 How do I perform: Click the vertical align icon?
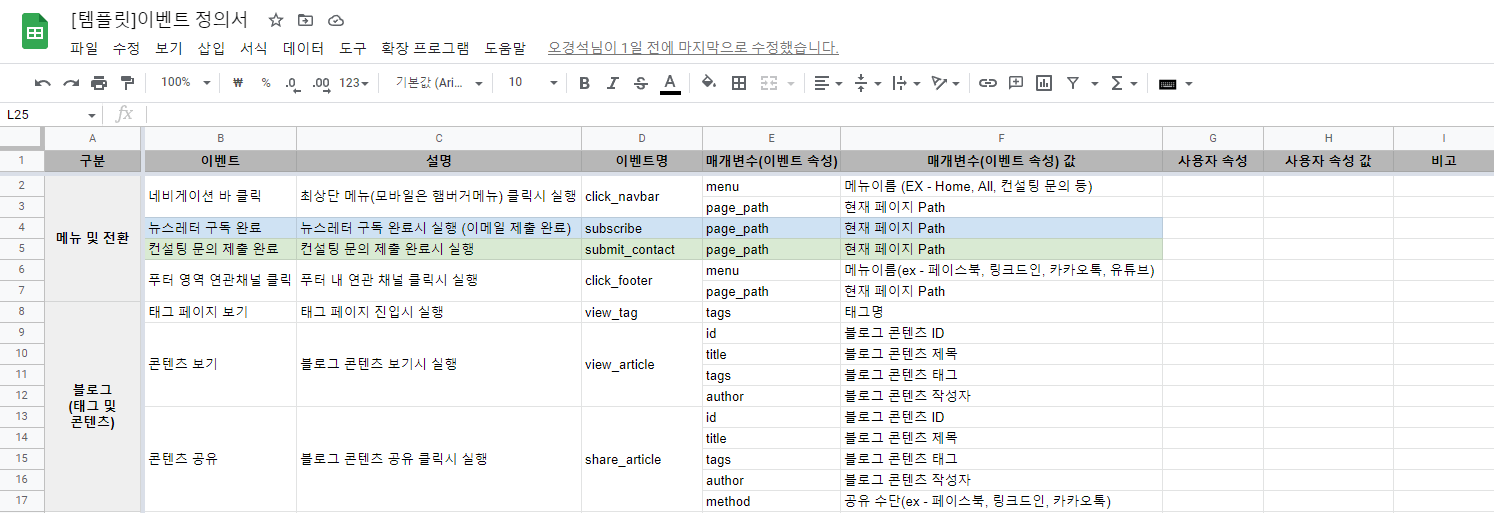coord(861,83)
